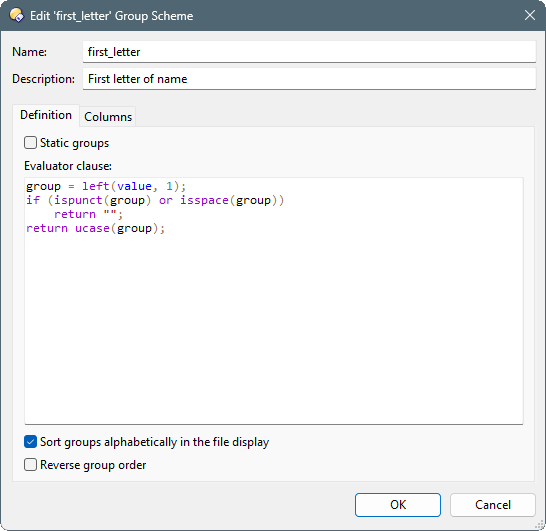
Task: Close the Edit Group Scheme dialog
Action: click(x=530, y=15)
